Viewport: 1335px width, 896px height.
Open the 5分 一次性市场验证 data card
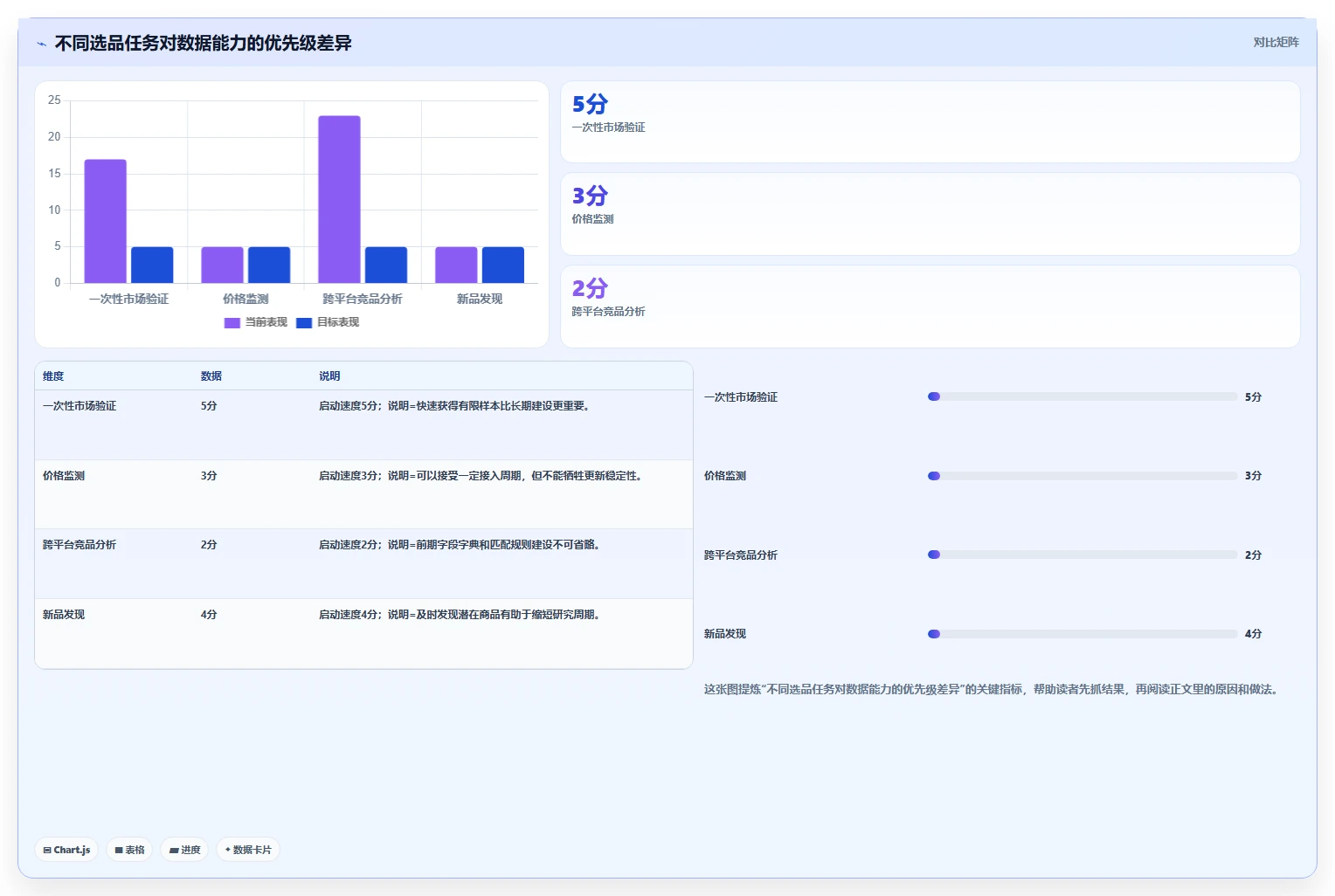930,122
